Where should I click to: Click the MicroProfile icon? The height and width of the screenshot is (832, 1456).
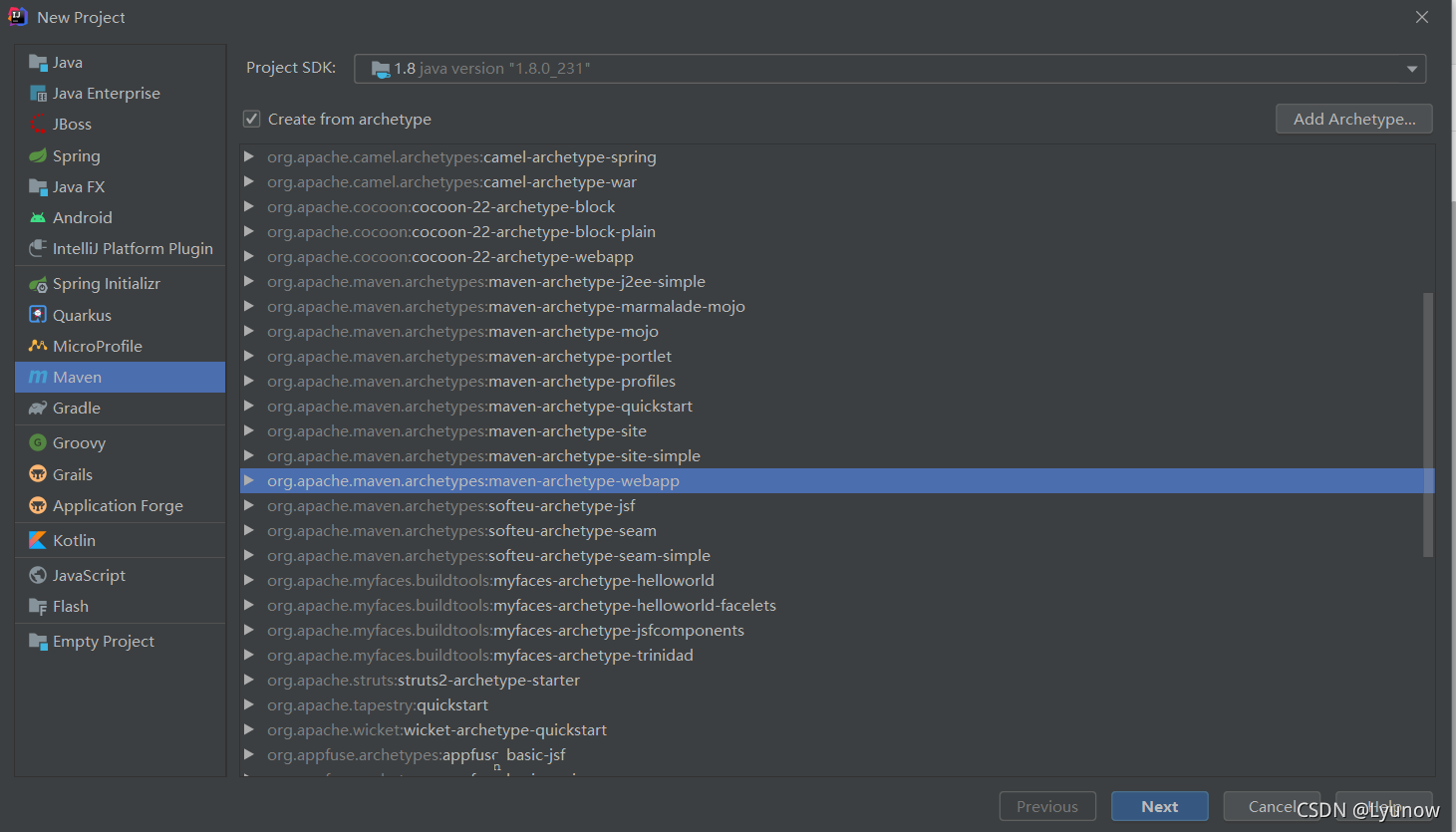38,346
